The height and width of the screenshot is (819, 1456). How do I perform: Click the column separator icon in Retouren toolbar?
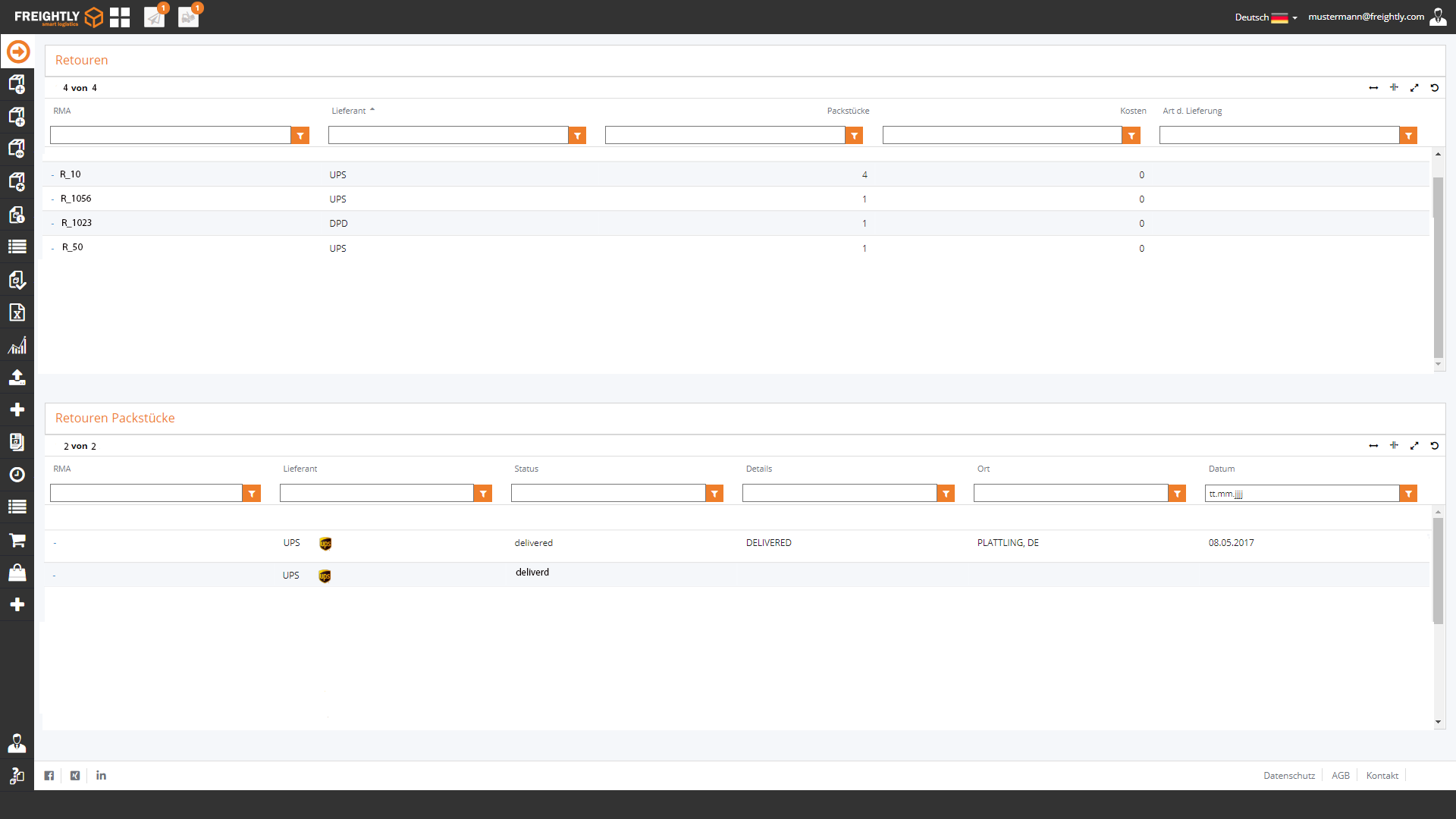click(1394, 88)
